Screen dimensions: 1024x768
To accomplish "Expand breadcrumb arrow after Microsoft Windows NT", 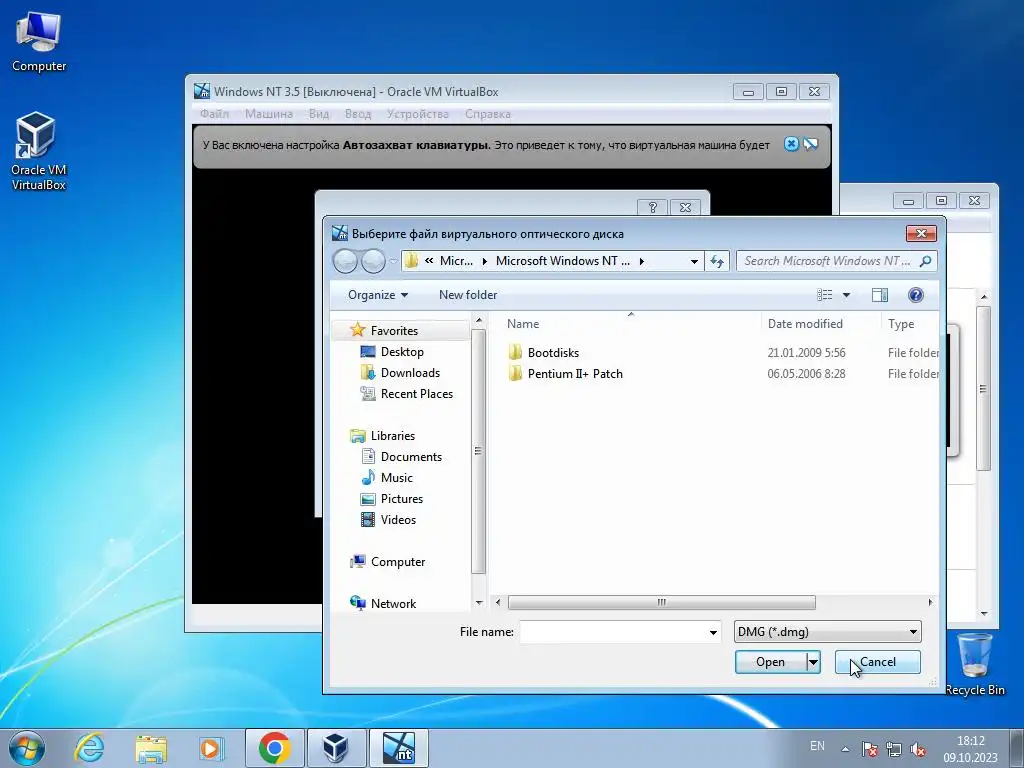I will [642, 261].
